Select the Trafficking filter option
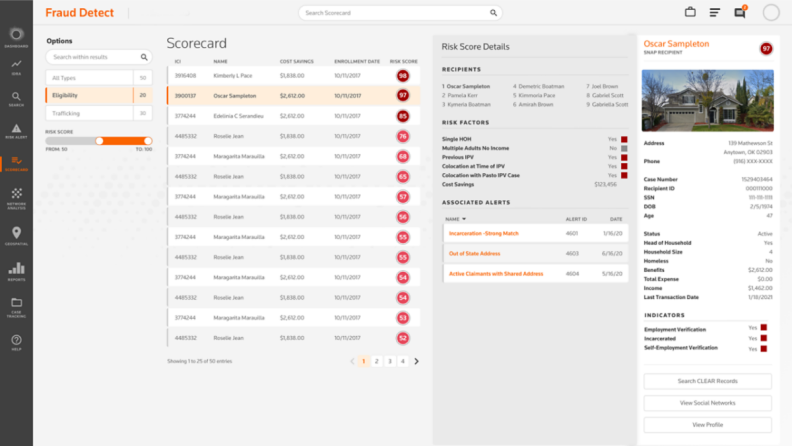The height and width of the screenshot is (446, 792). click(98, 113)
